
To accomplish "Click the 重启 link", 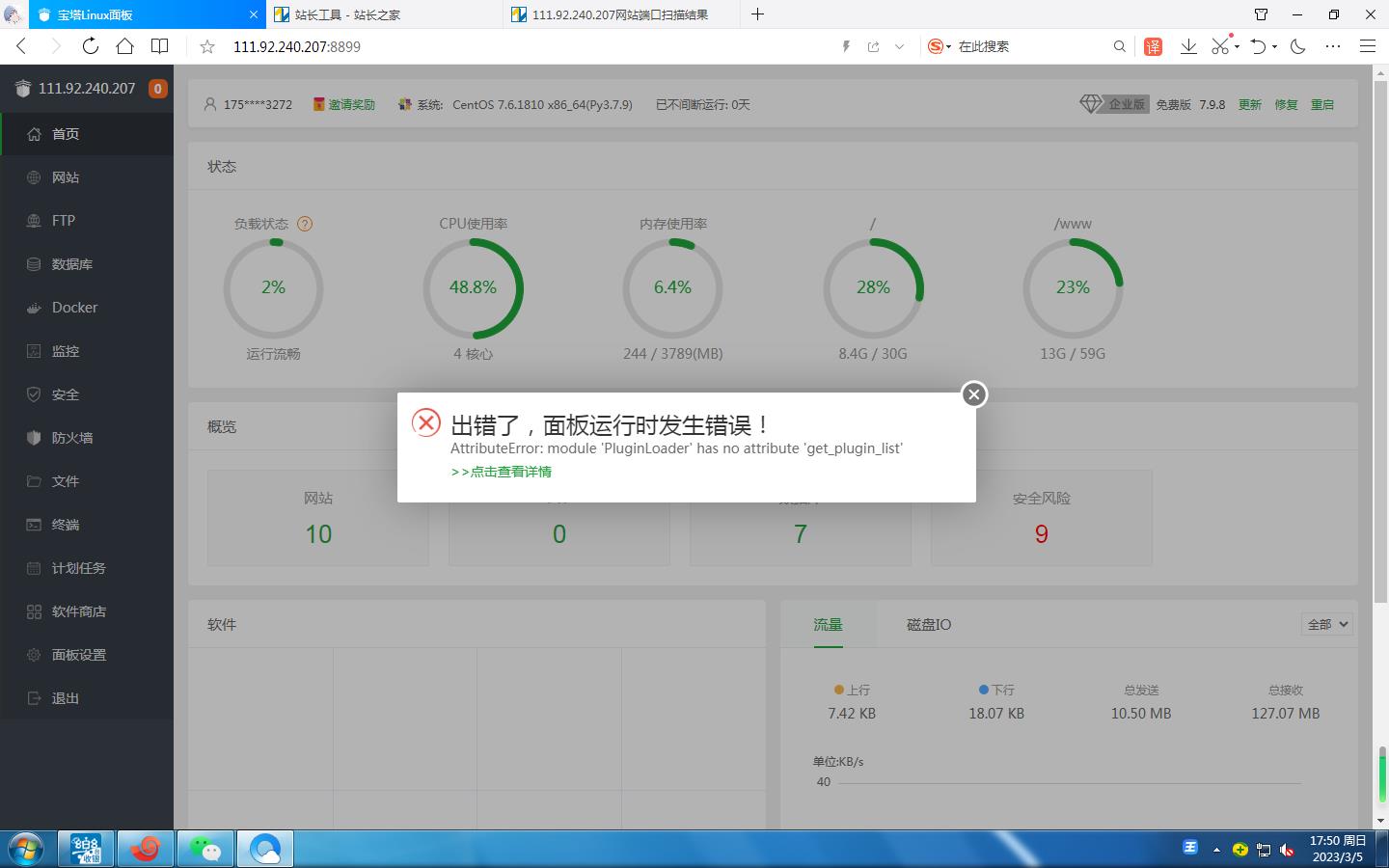I will coord(1322,104).
